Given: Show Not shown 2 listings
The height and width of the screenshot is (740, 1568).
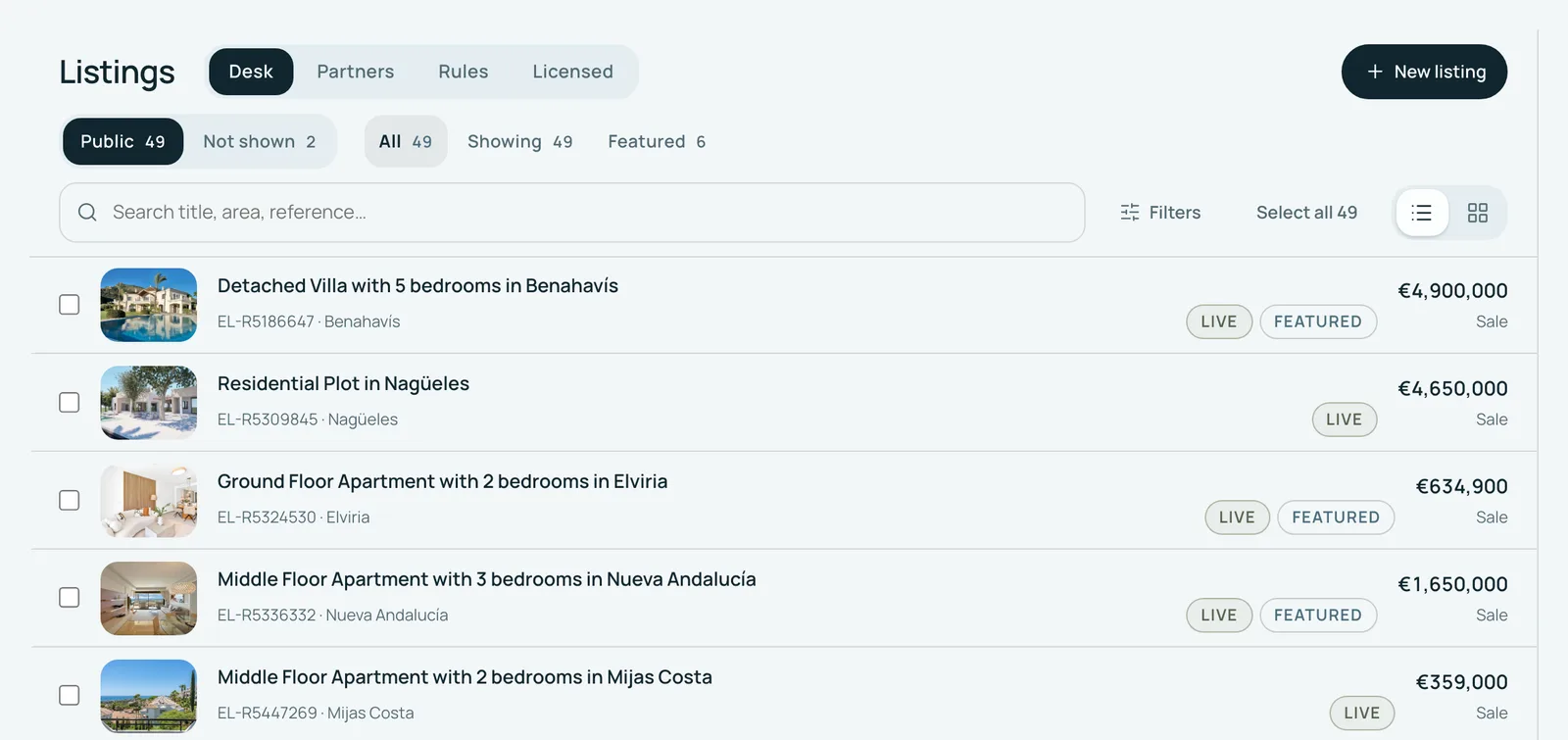Looking at the screenshot, I should 260,141.
